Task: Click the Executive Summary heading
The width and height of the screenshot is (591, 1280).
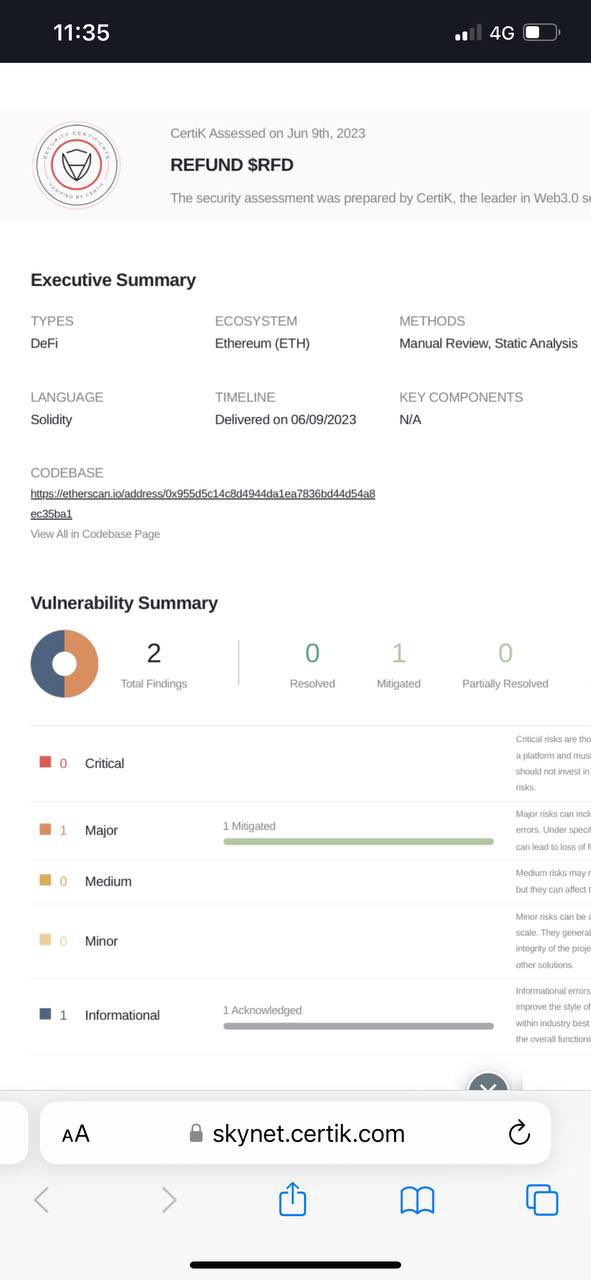Action: (x=113, y=280)
